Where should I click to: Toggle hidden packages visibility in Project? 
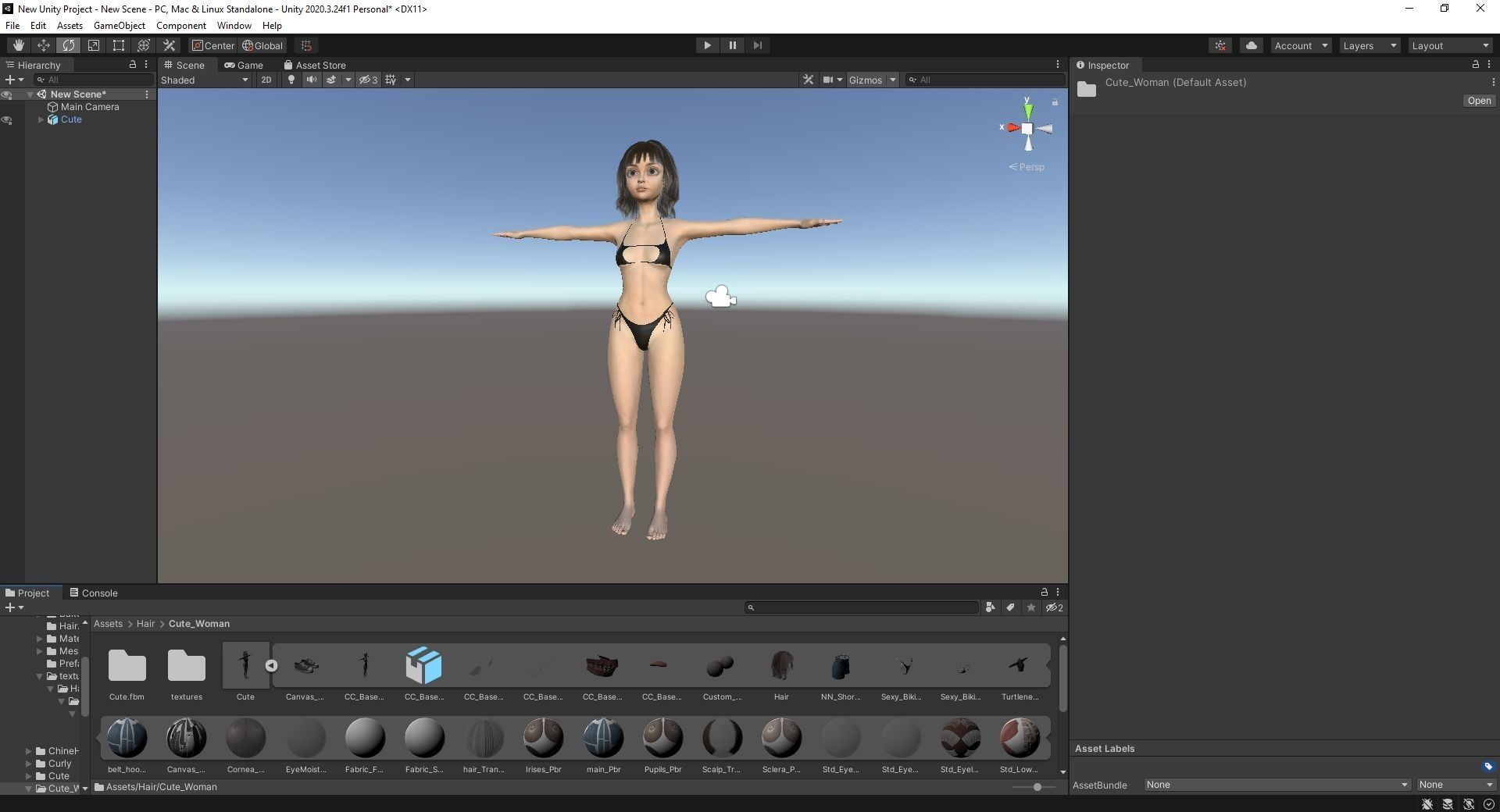(x=1055, y=607)
